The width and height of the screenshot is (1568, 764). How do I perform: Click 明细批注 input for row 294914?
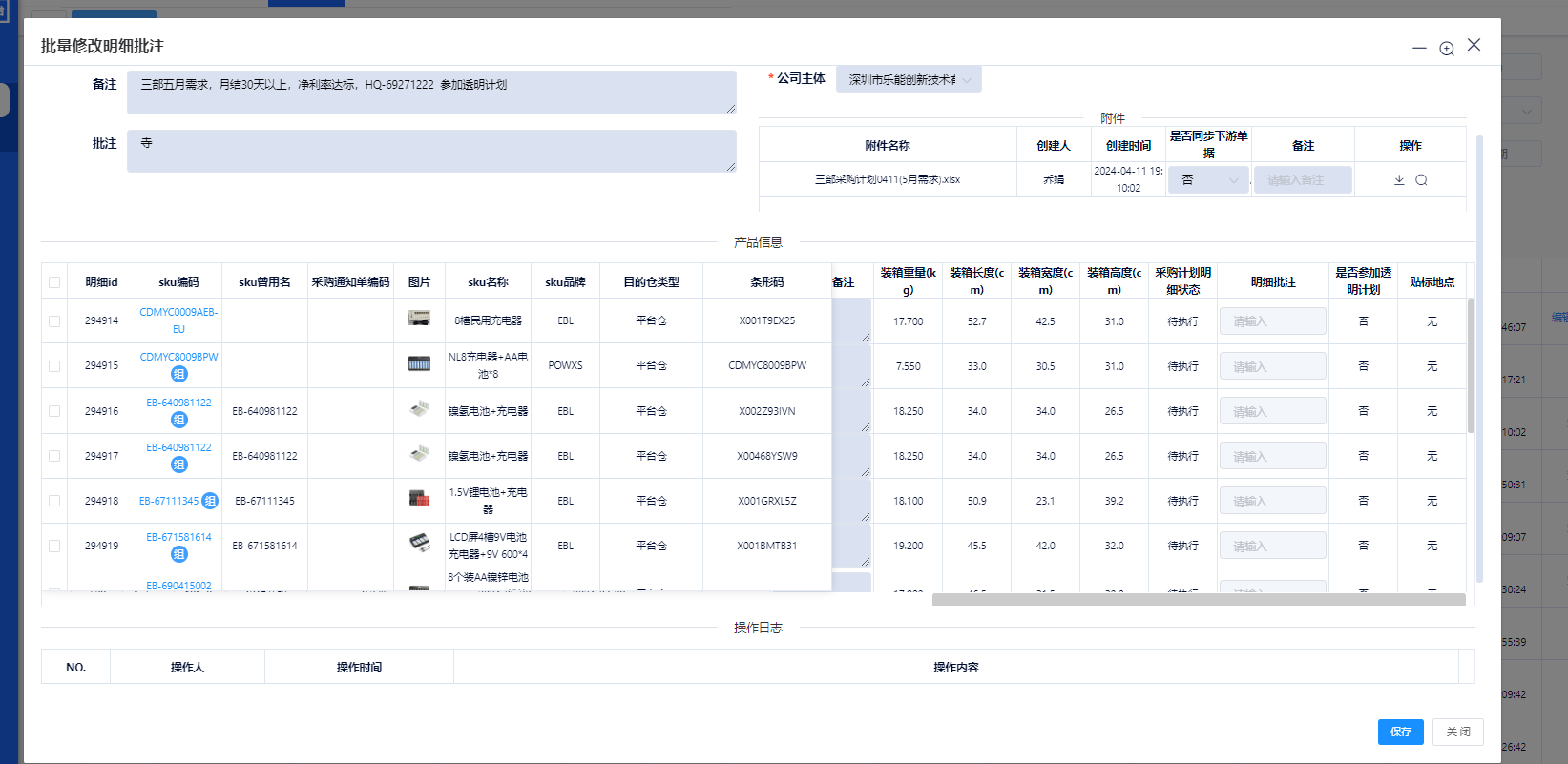tap(1272, 321)
